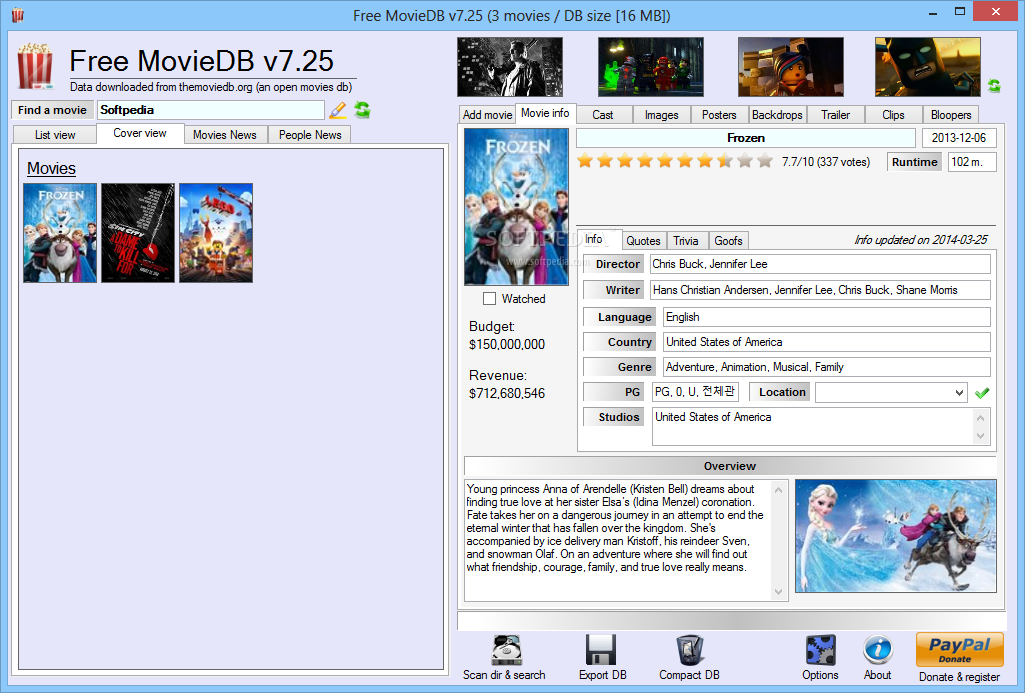The width and height of the screenshot is (1025, 693).
Task: Open the Posters tab
Action: tap(719, 114)
